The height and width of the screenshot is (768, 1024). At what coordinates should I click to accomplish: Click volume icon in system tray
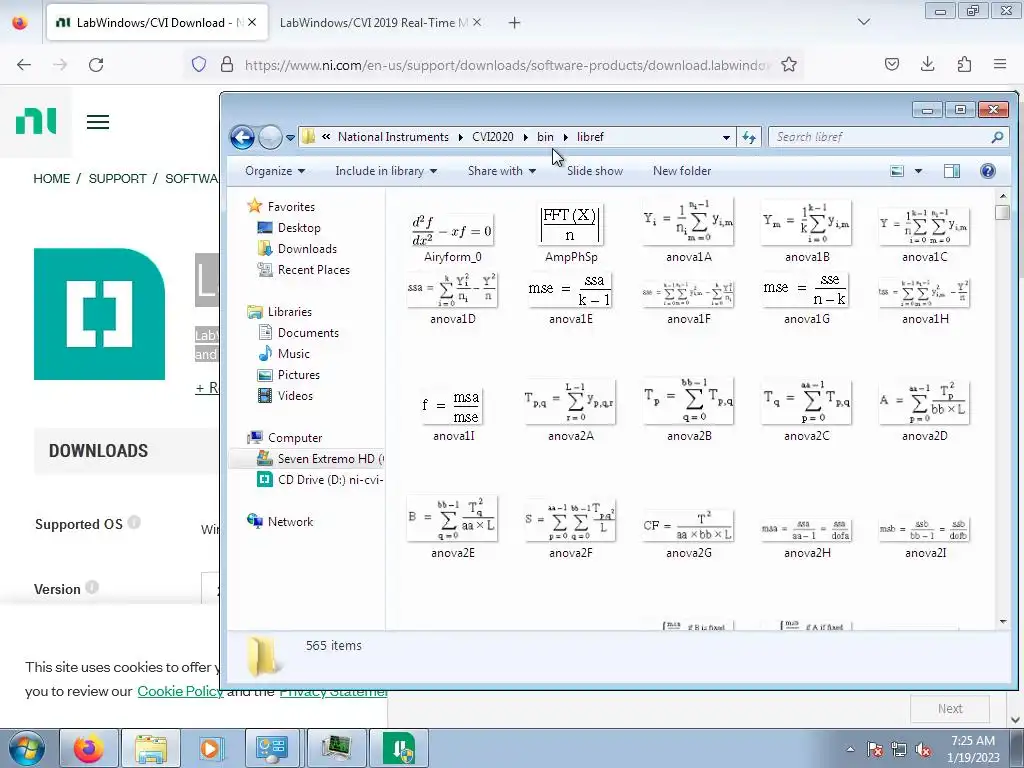[x=923, y=750]
